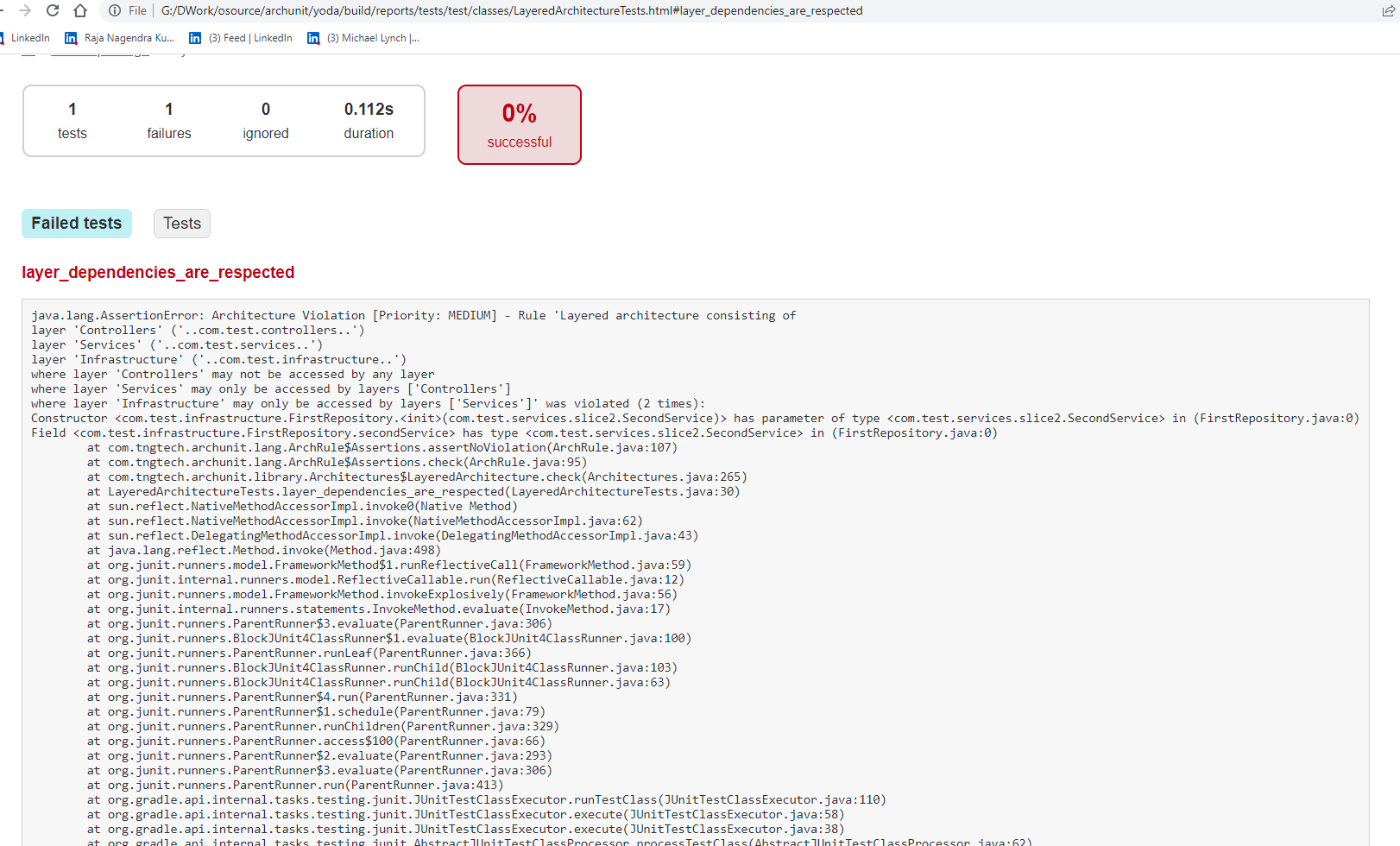Switch to the Tests tab
The height and width of the screenshot is (846, 1400).
point(182,224)
